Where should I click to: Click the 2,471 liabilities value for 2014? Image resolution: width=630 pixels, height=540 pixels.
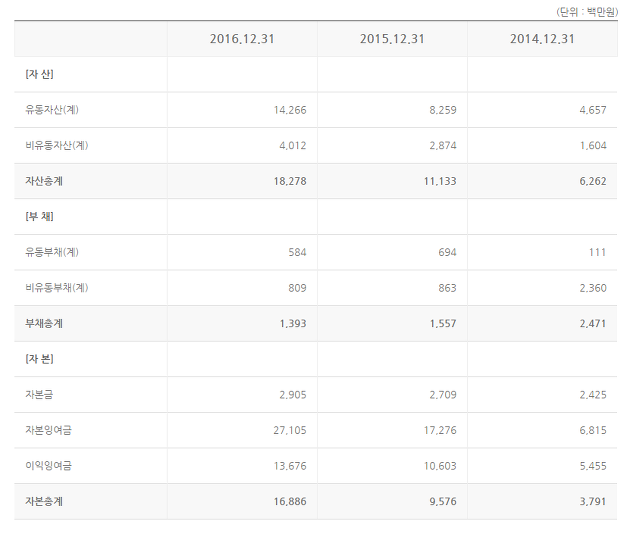593,323
